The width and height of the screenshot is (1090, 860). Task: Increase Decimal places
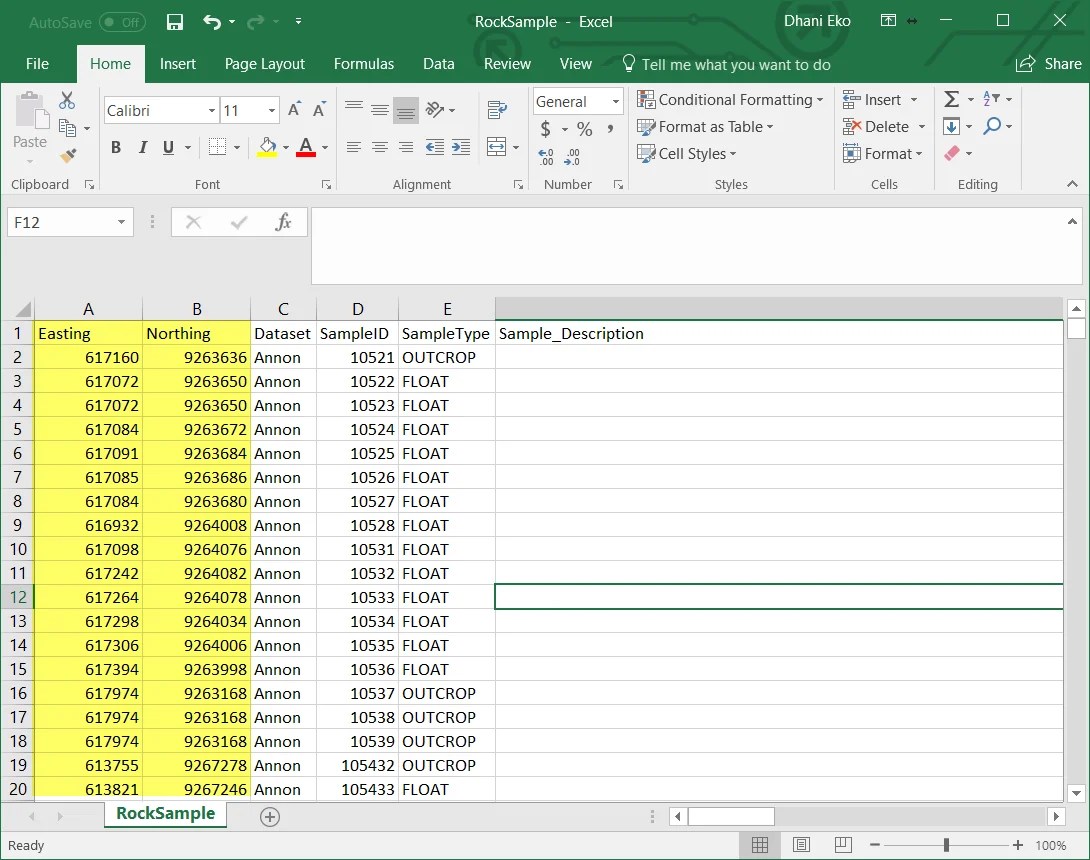click(546, 156)
